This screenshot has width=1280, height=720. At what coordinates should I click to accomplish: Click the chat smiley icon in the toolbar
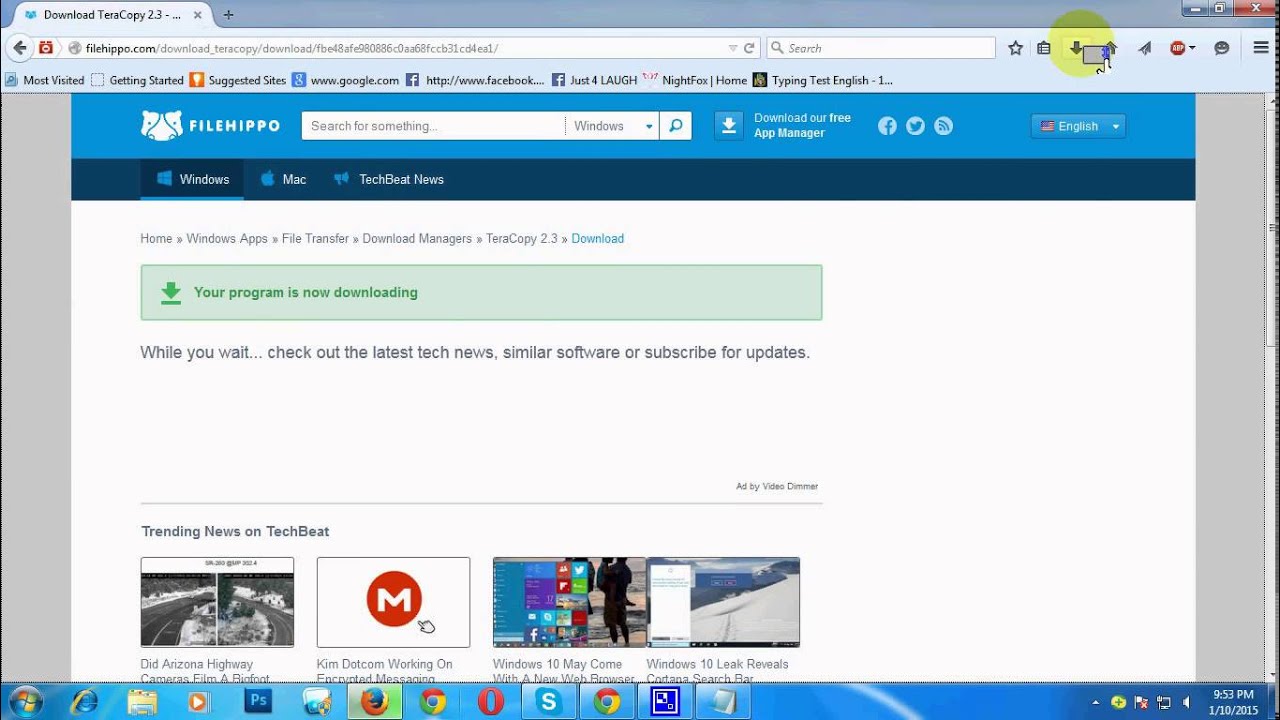(1221, 48)
